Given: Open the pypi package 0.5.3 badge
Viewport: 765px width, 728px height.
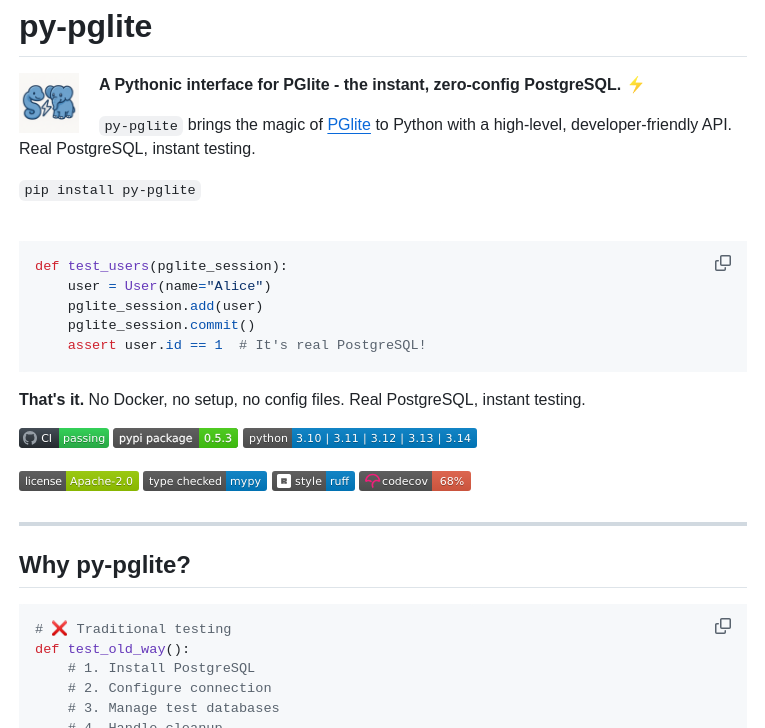Looking at the screenshot, I should (x=176, y=438).
